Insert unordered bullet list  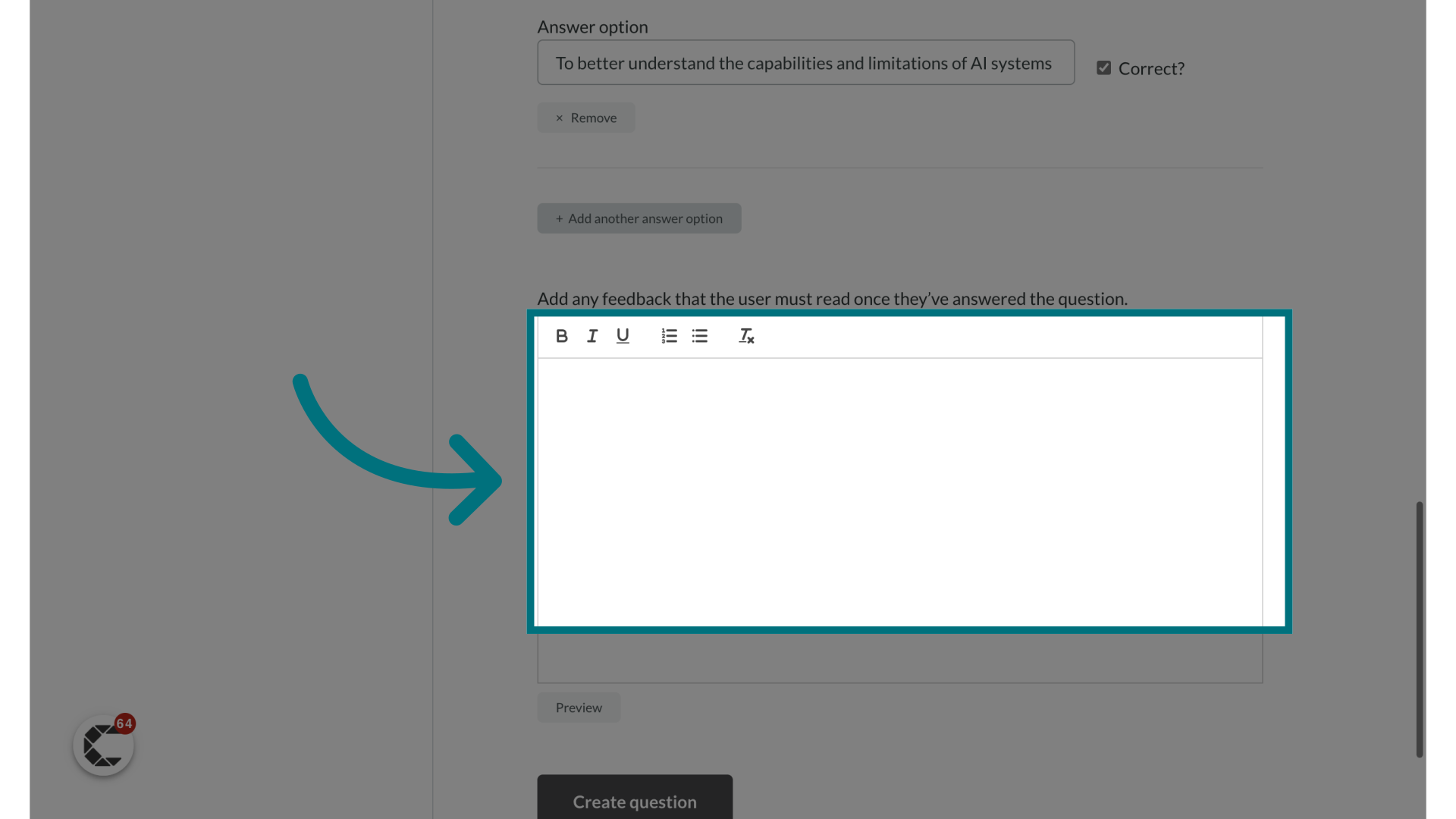699,336
